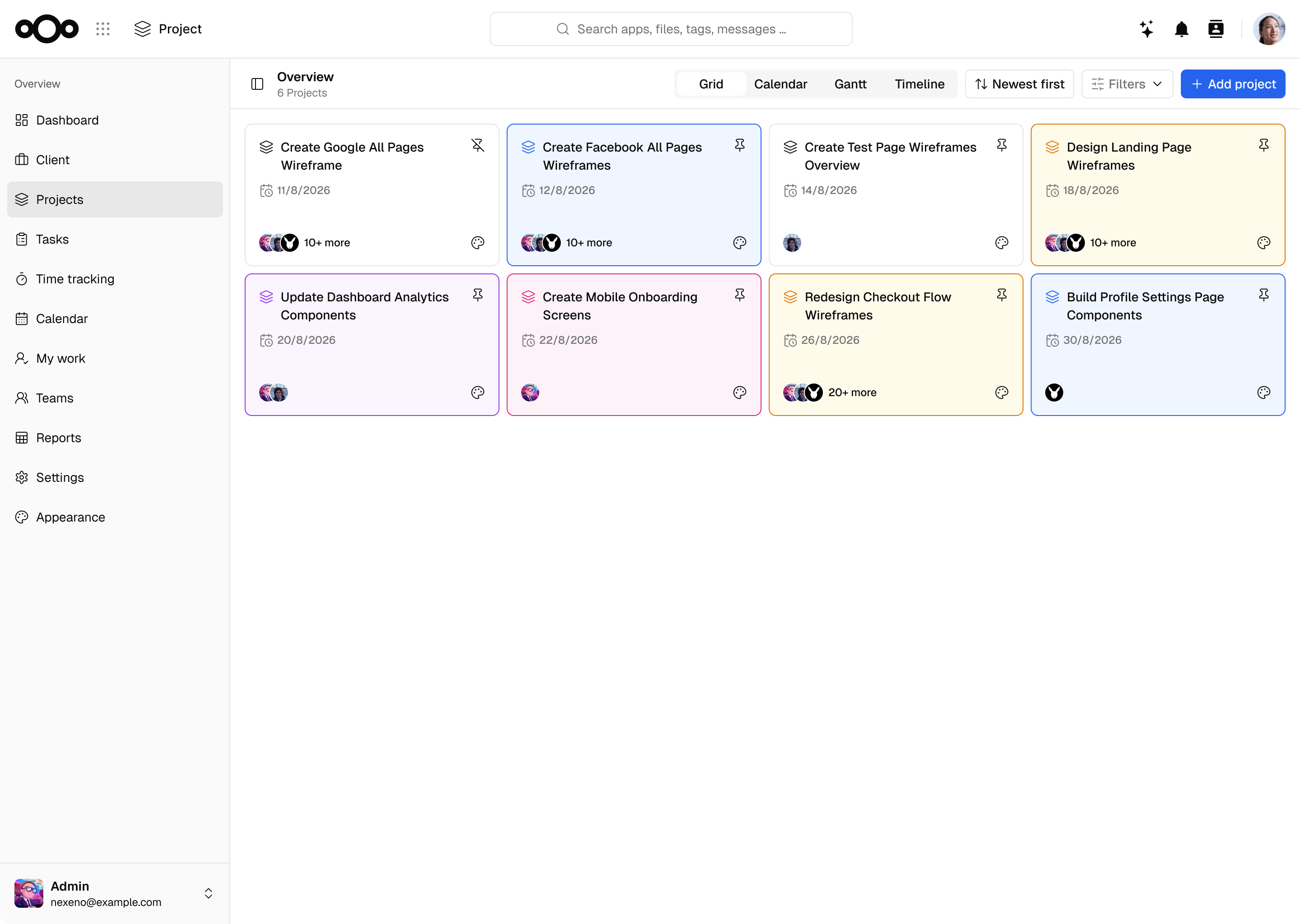Click the AI sparkle assistant icon
Viewport: 1300px width, 924px height.
point(1147,29)
